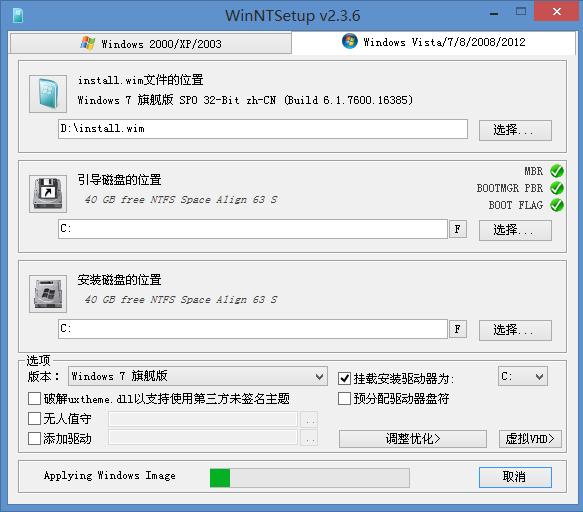
Task: Click the Windows XP flag tab icon
Action: click(x=88, y=43)
